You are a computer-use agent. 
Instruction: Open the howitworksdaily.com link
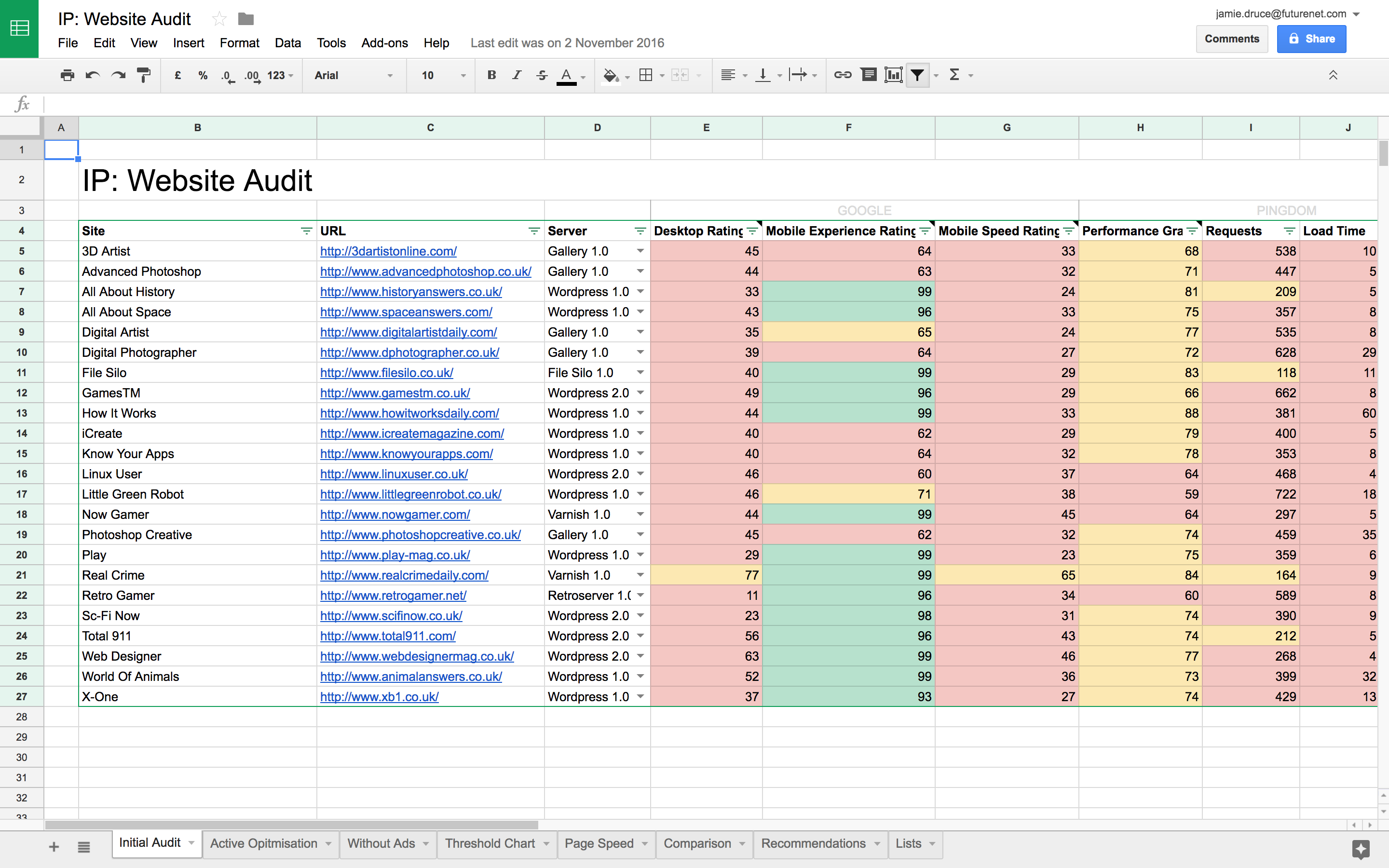point(409,413)
